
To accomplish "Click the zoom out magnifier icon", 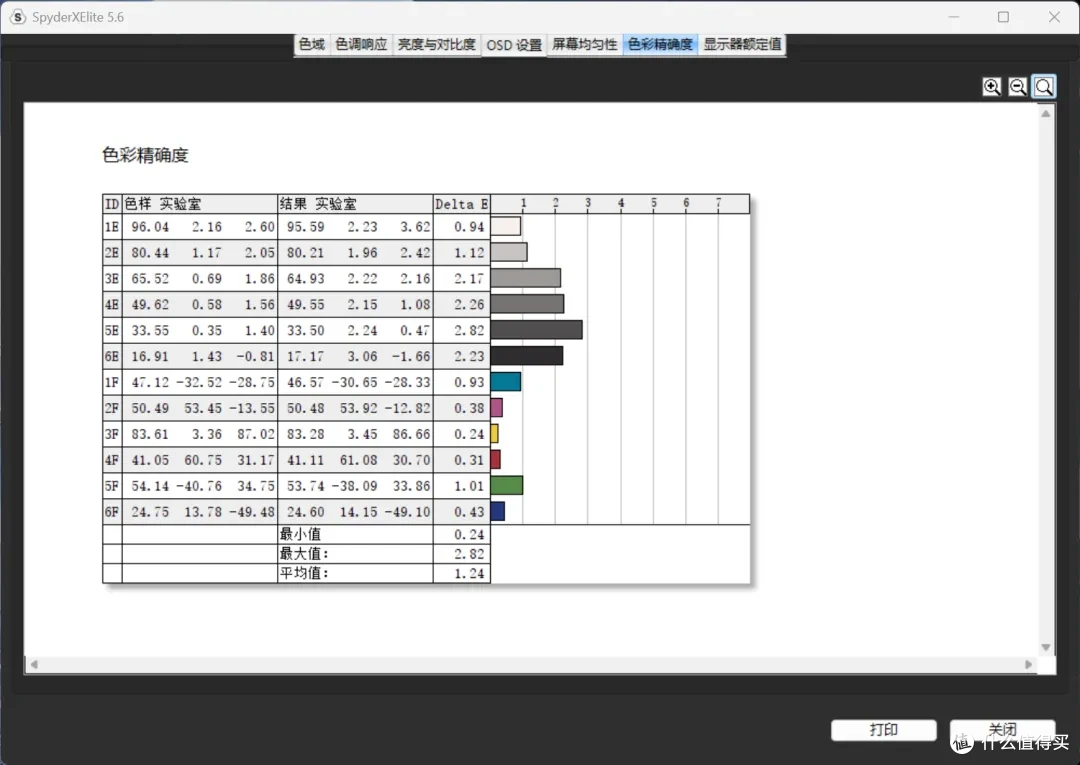I will 1017,87.
